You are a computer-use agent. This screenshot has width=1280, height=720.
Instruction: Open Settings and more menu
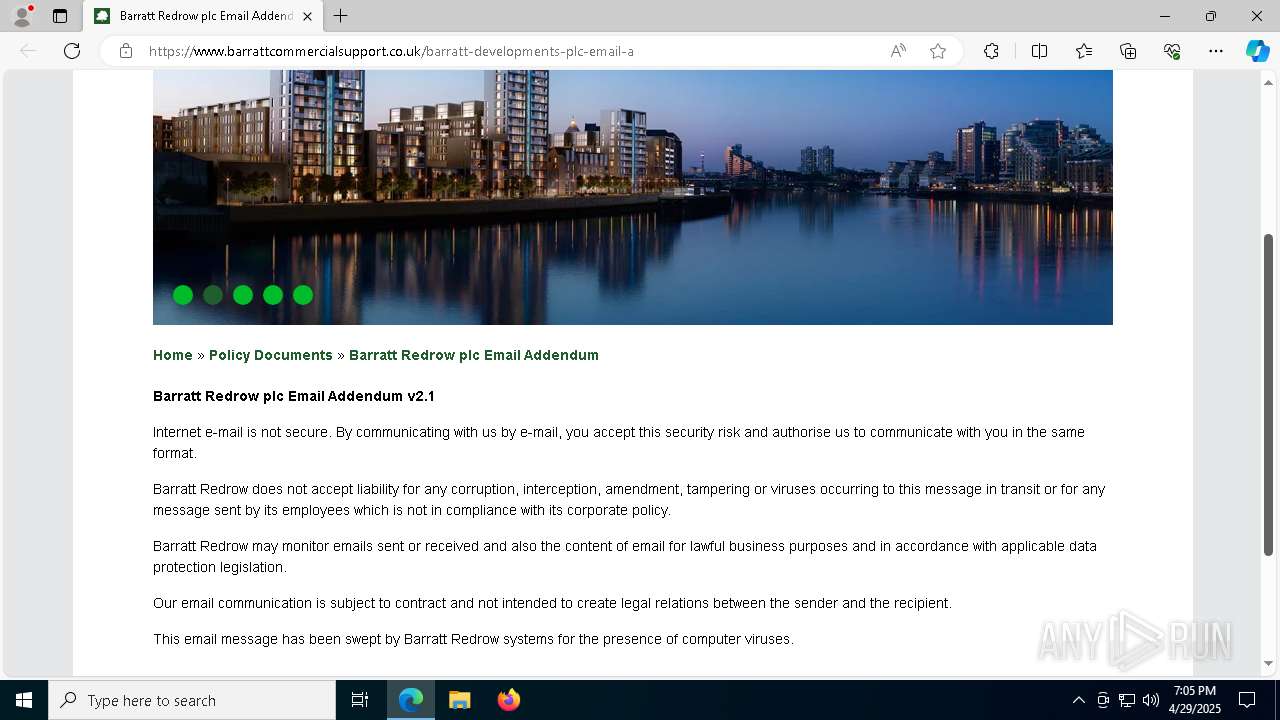click(1216, 51)
